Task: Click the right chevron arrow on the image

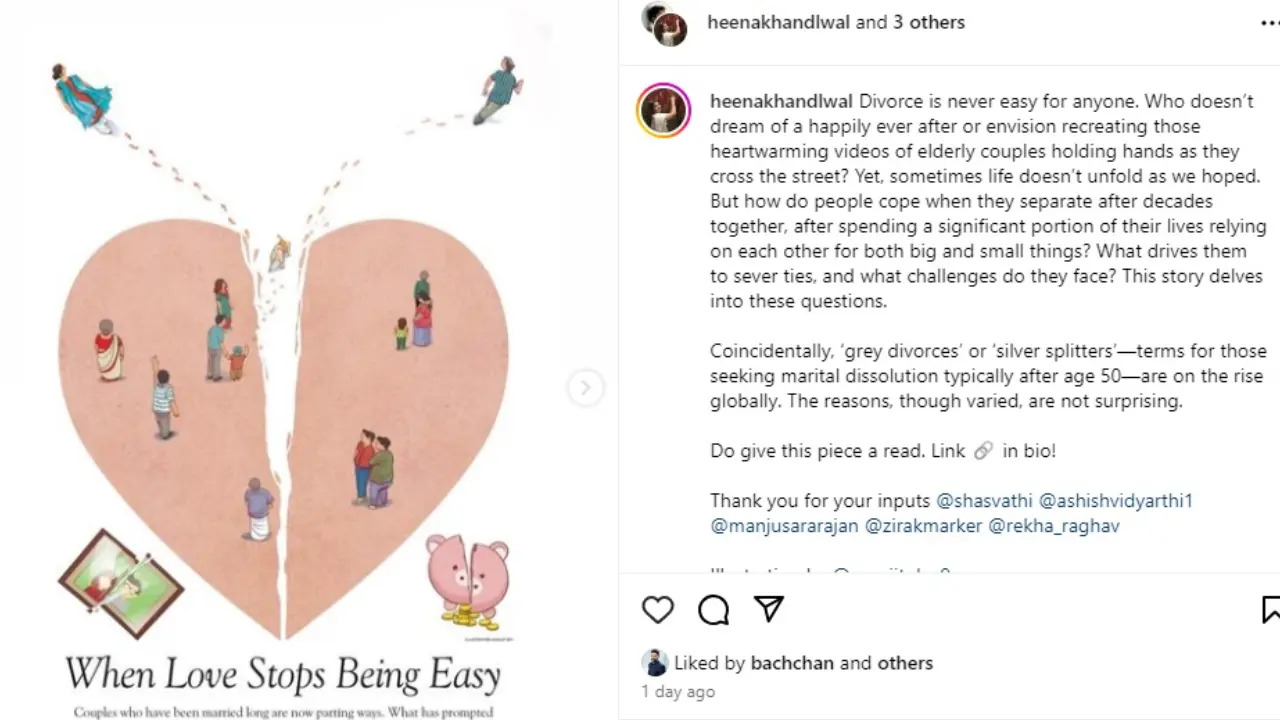Action: [585, 387]
